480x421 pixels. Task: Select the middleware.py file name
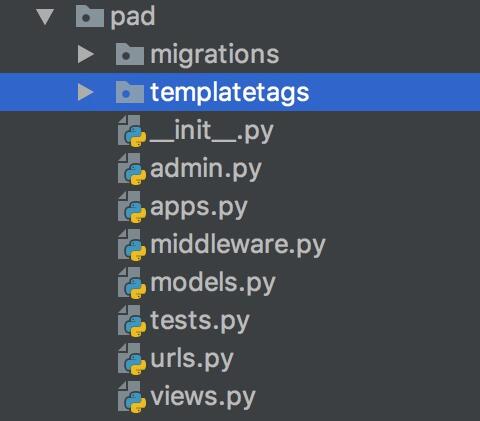pos(238,245)
